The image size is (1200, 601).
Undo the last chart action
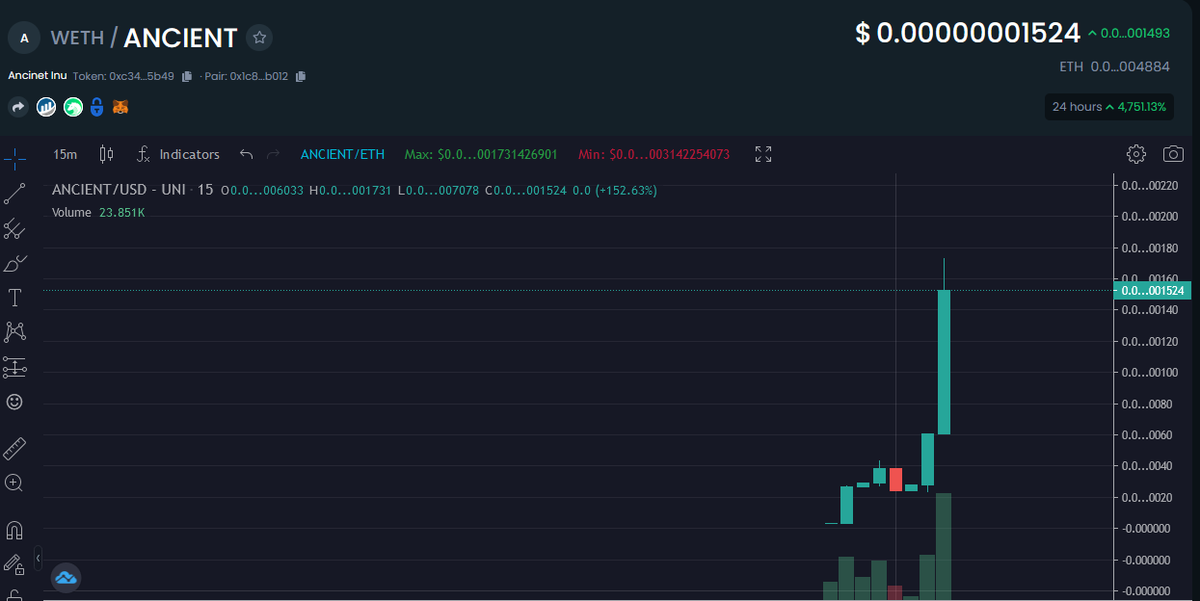click(246, 154)
